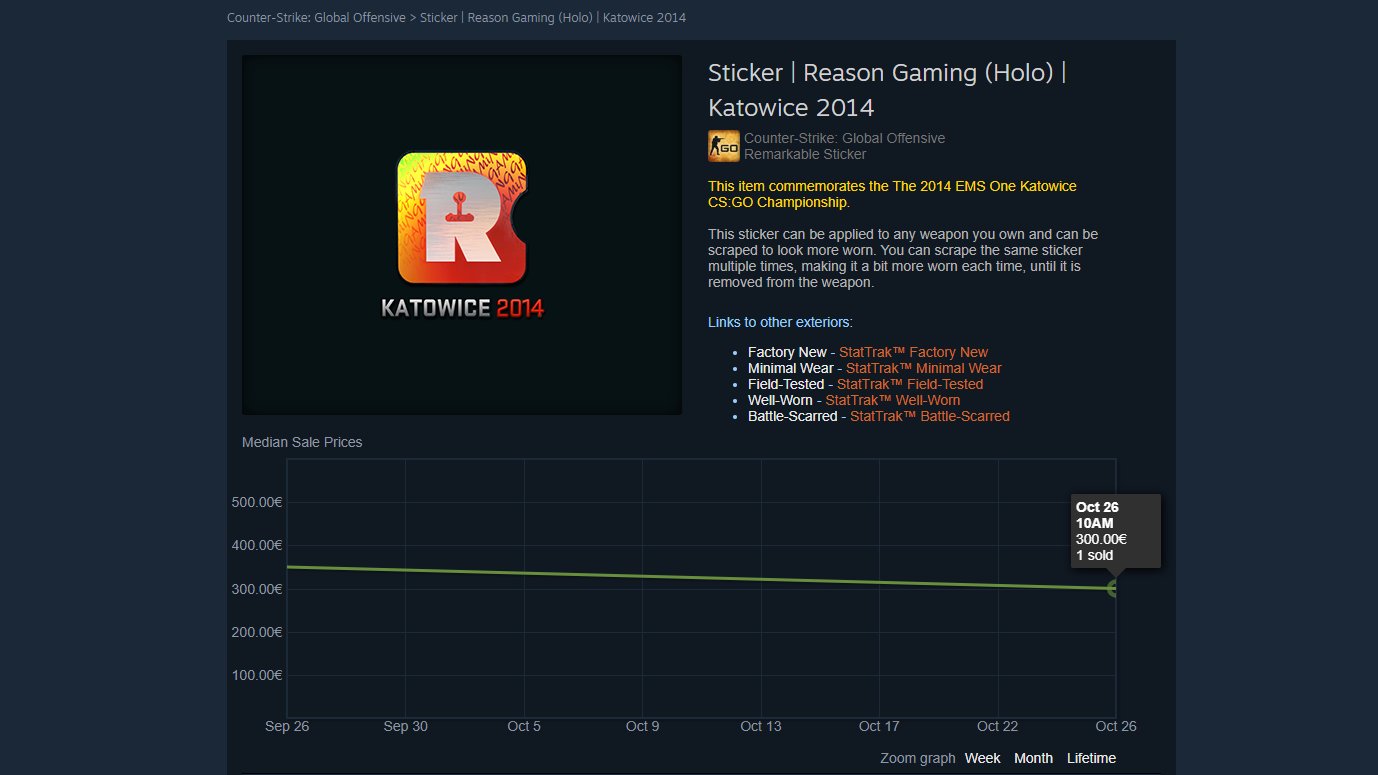
Task: Click the Oct 9 date label
Action: [642, 726]
